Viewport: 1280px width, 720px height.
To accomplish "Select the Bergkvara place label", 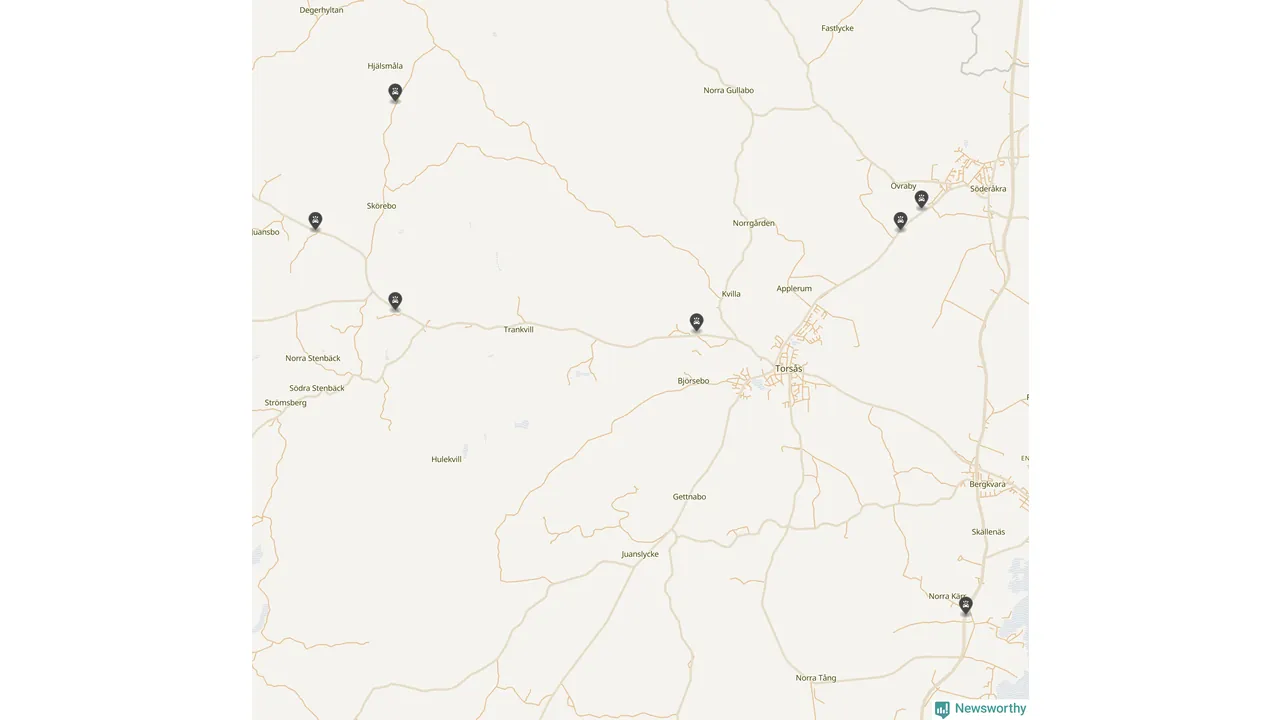I will coord(987,484).
